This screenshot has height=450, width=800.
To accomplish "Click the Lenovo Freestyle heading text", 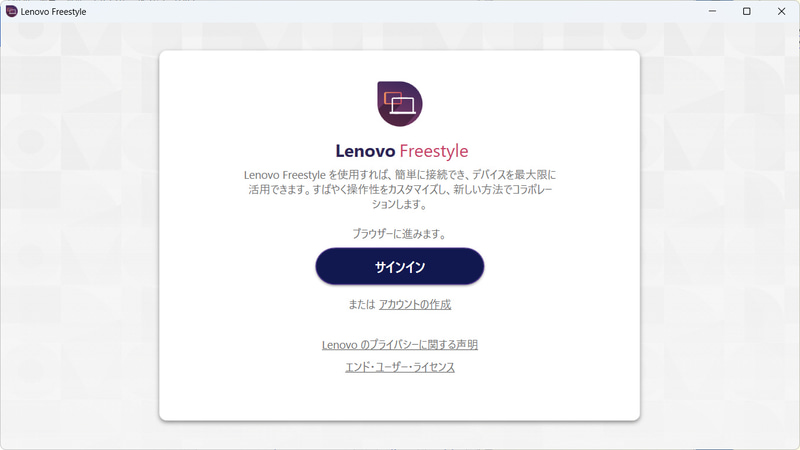I will [x=402, y=151].
